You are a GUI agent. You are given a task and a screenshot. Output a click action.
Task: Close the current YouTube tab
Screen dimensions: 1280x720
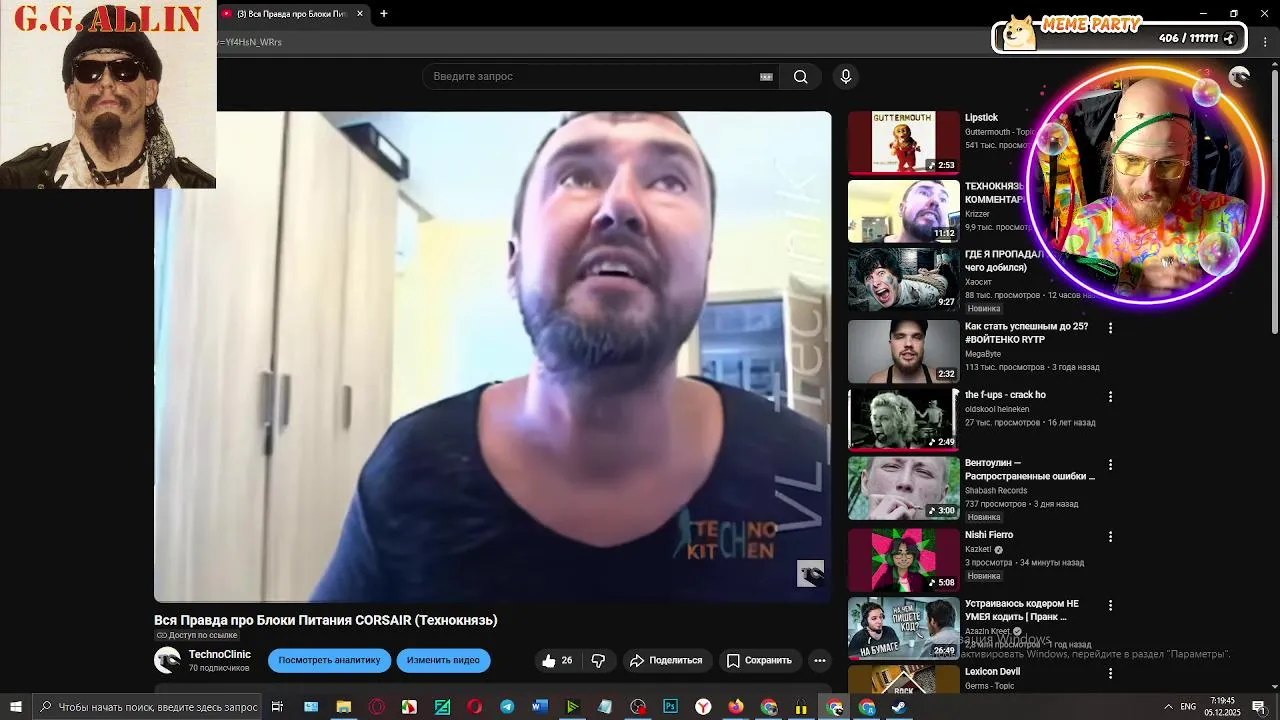360,14
